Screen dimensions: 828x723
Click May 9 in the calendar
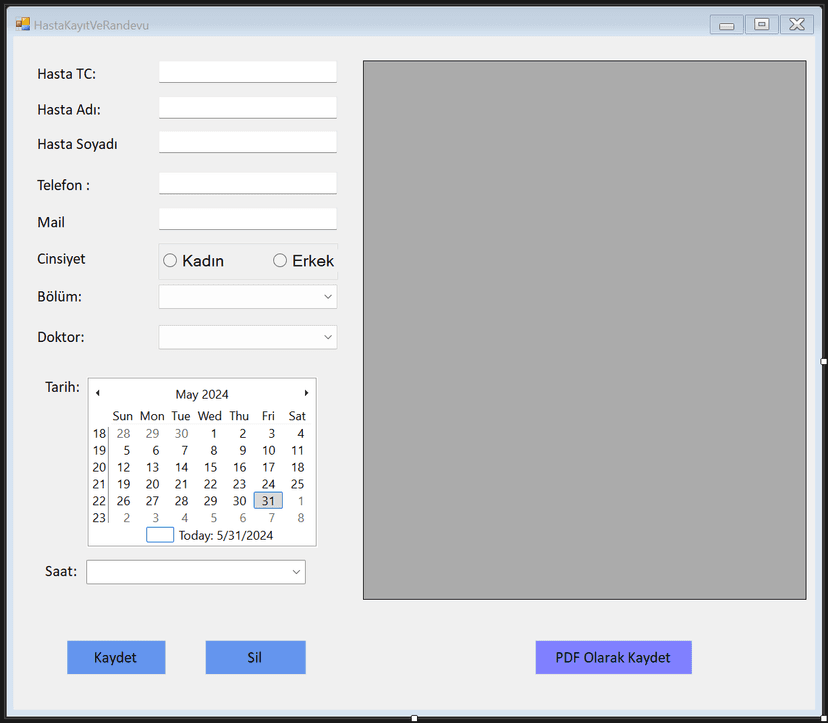[243, 450]
